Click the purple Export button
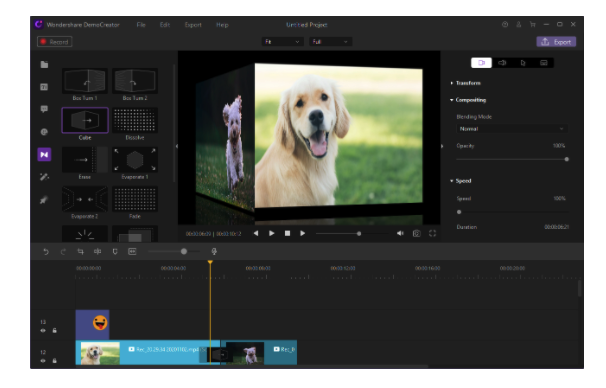606x388 pixels. pos(556,42)
